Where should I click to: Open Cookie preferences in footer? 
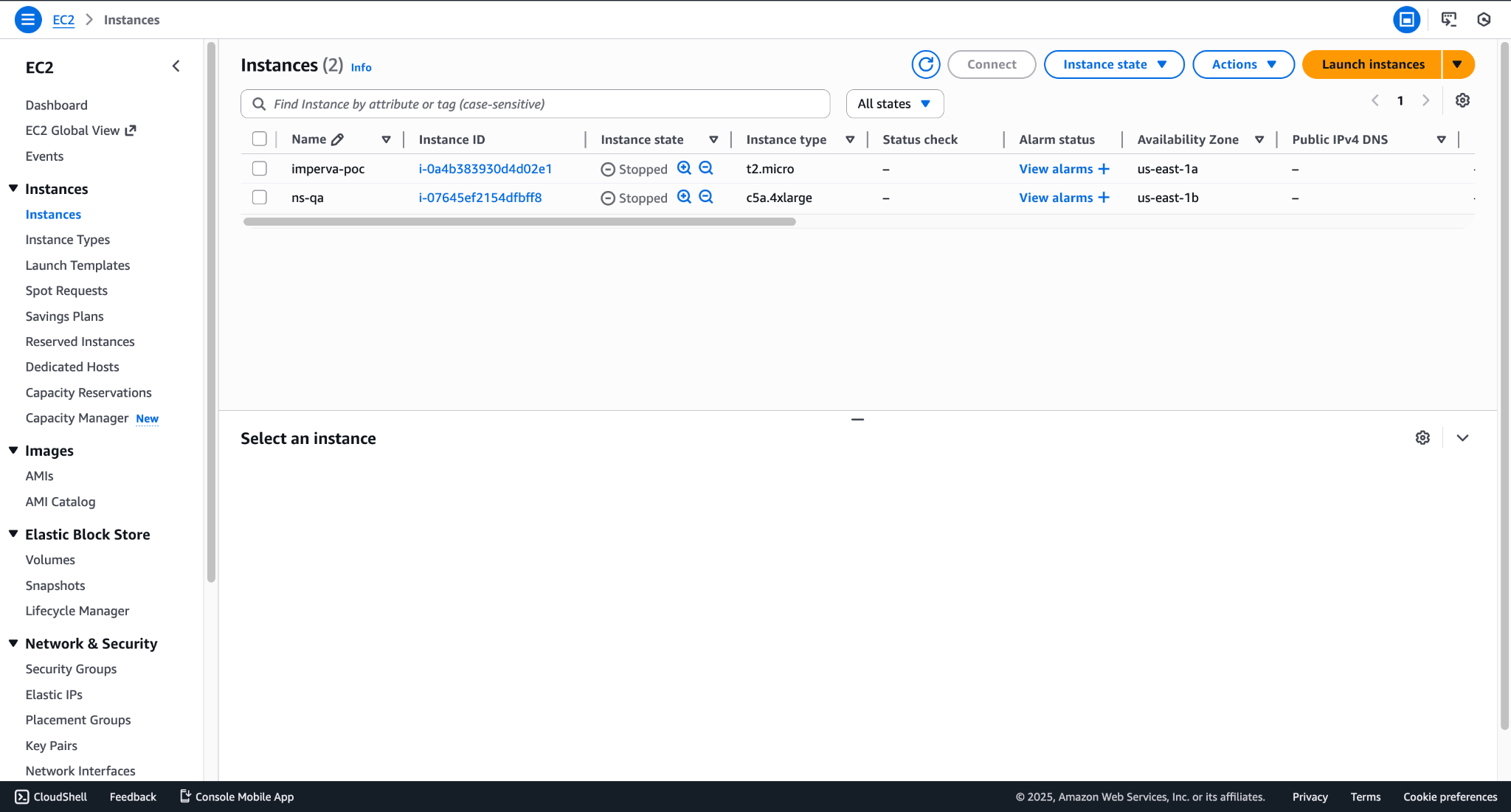click(1450, 797)
